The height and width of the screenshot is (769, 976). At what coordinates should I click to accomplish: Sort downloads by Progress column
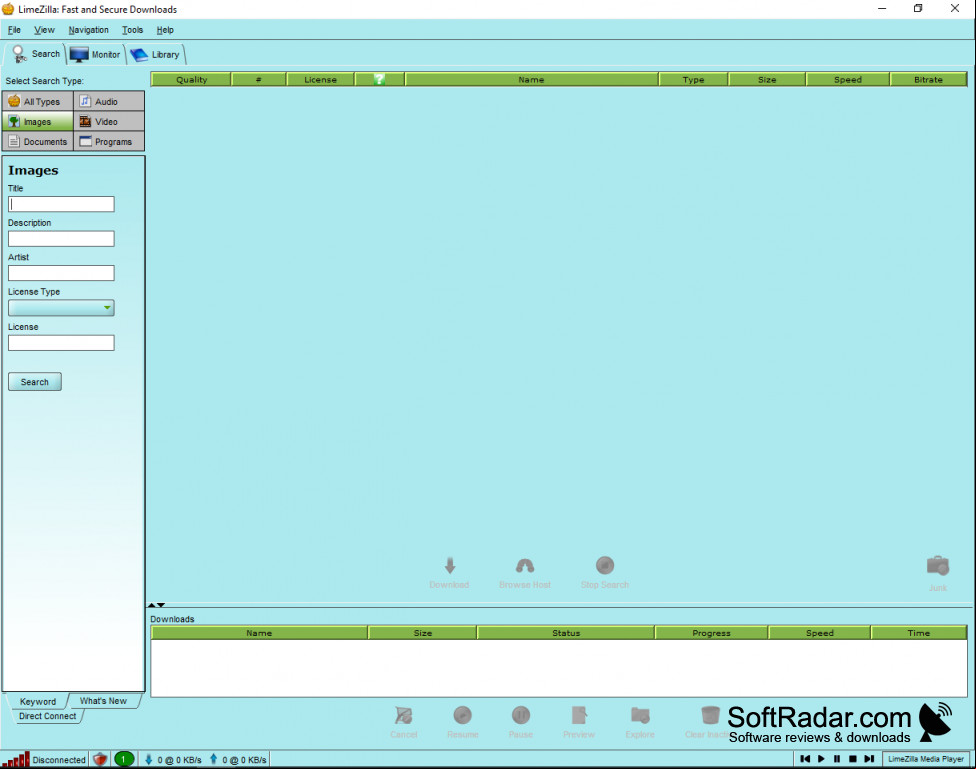click(711, 633)
